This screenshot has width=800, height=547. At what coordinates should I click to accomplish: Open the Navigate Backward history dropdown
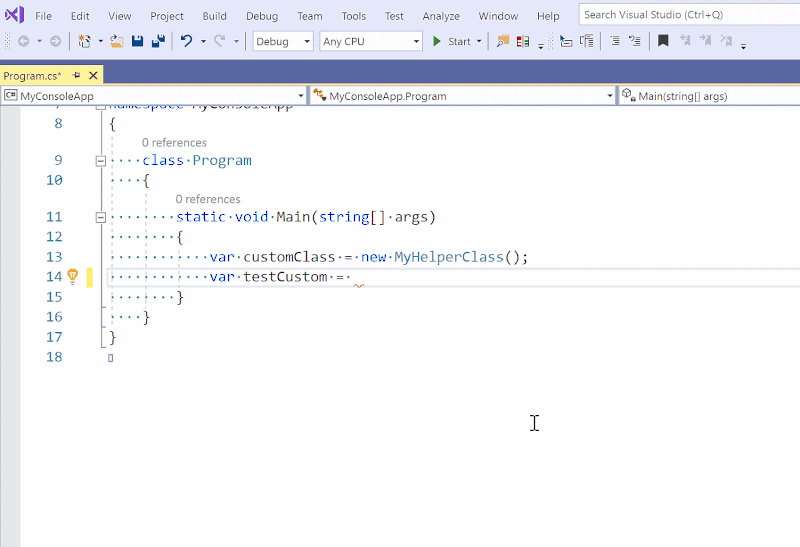(39, 41)
